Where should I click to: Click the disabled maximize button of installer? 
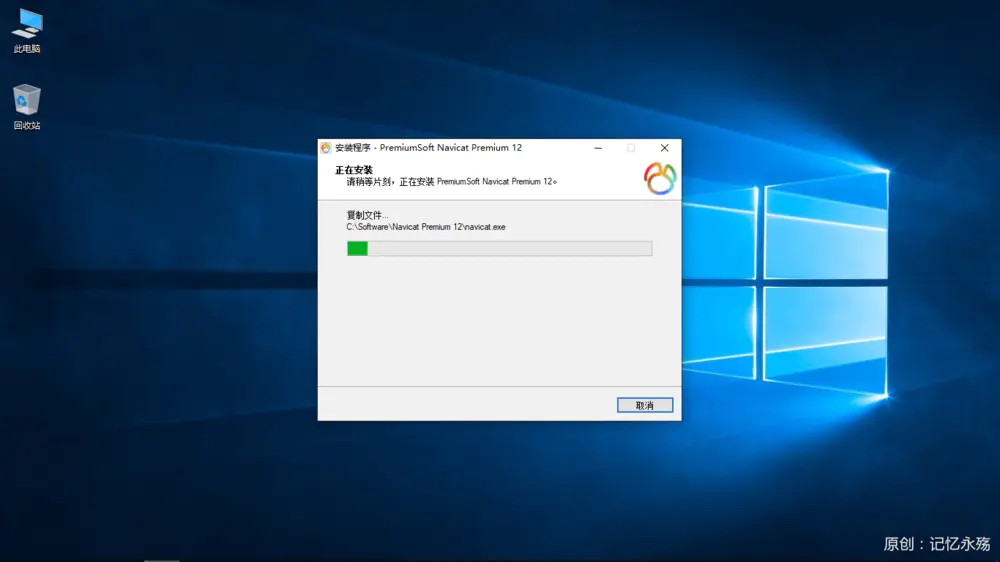point(631,148)
